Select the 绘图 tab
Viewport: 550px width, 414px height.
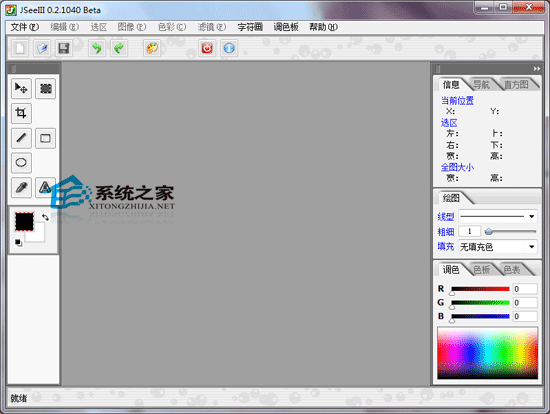[x=451, y=198]
